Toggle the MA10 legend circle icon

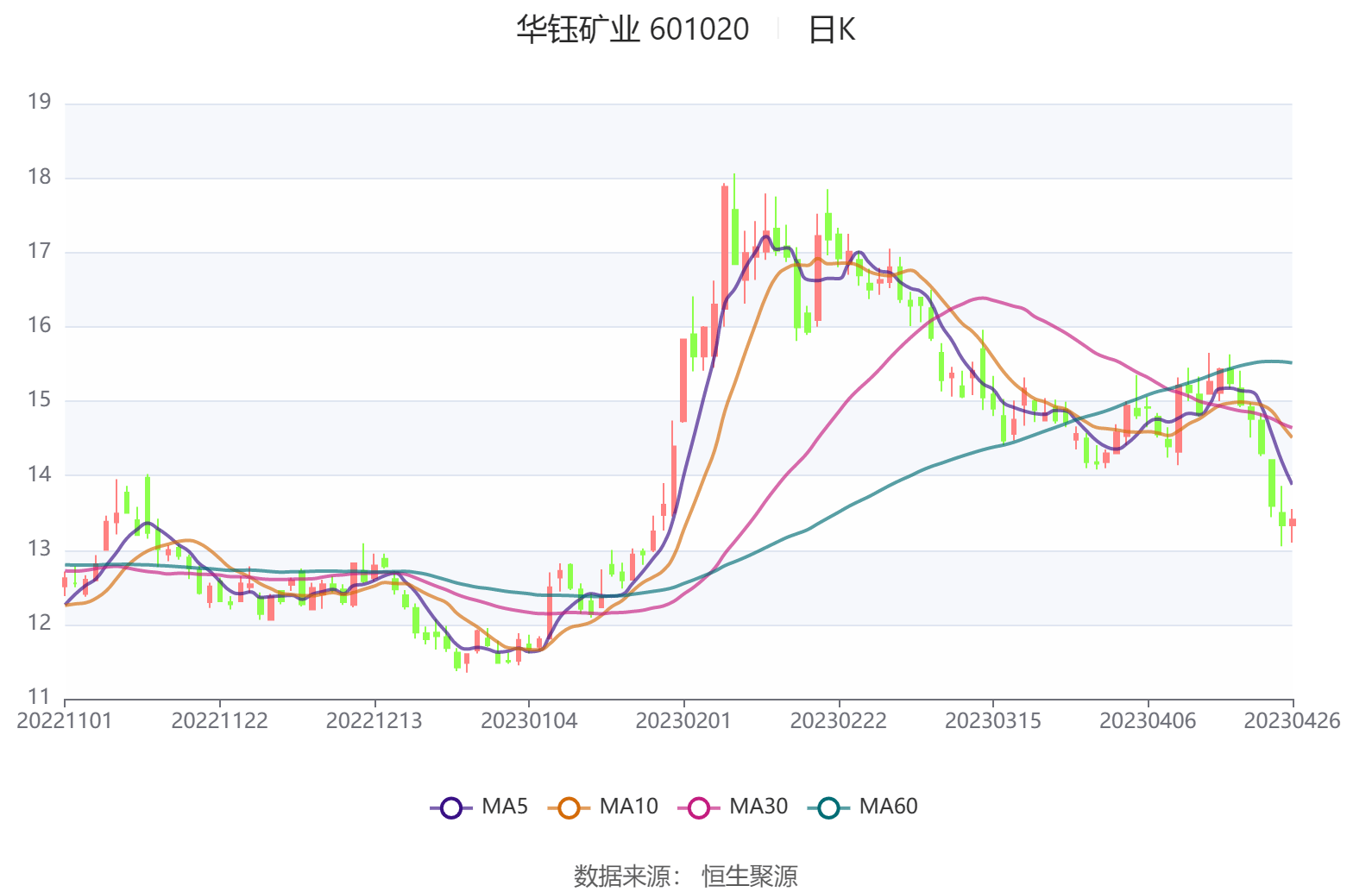tap(569, 807)
